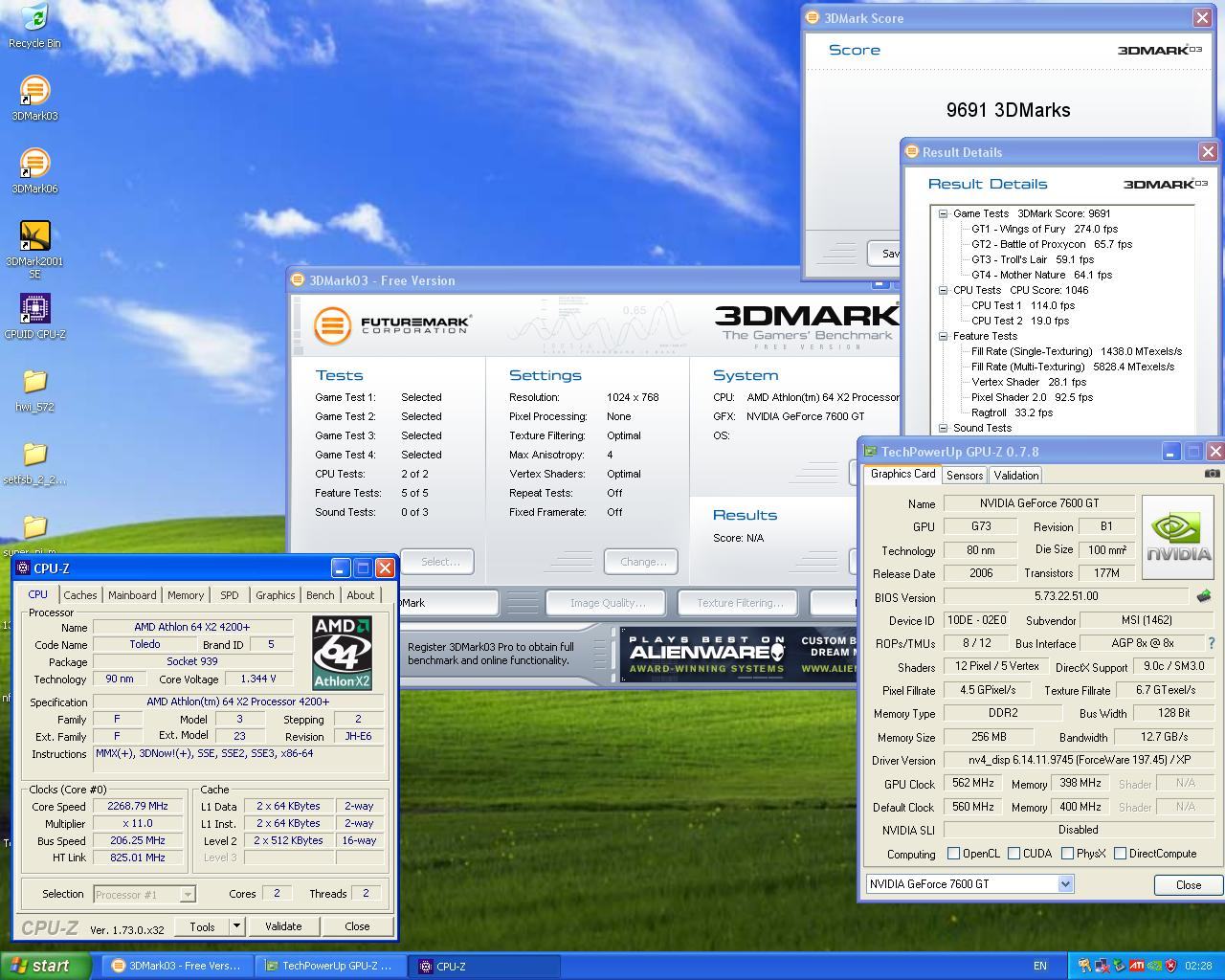The width and height of the screenshot is (1225, 980).
Task: Enable the OpenCL checkbox in GPU-Z
Action: point(953,853)
